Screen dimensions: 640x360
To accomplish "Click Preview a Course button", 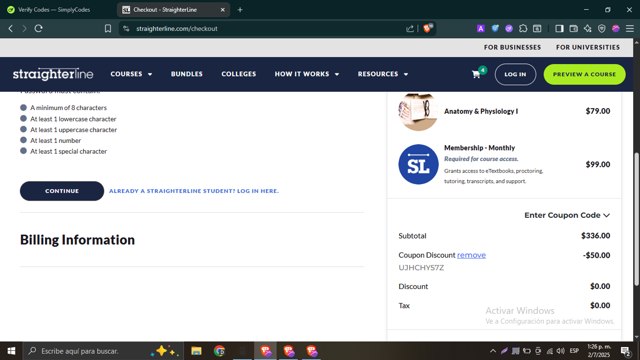I will pos(584,74).
